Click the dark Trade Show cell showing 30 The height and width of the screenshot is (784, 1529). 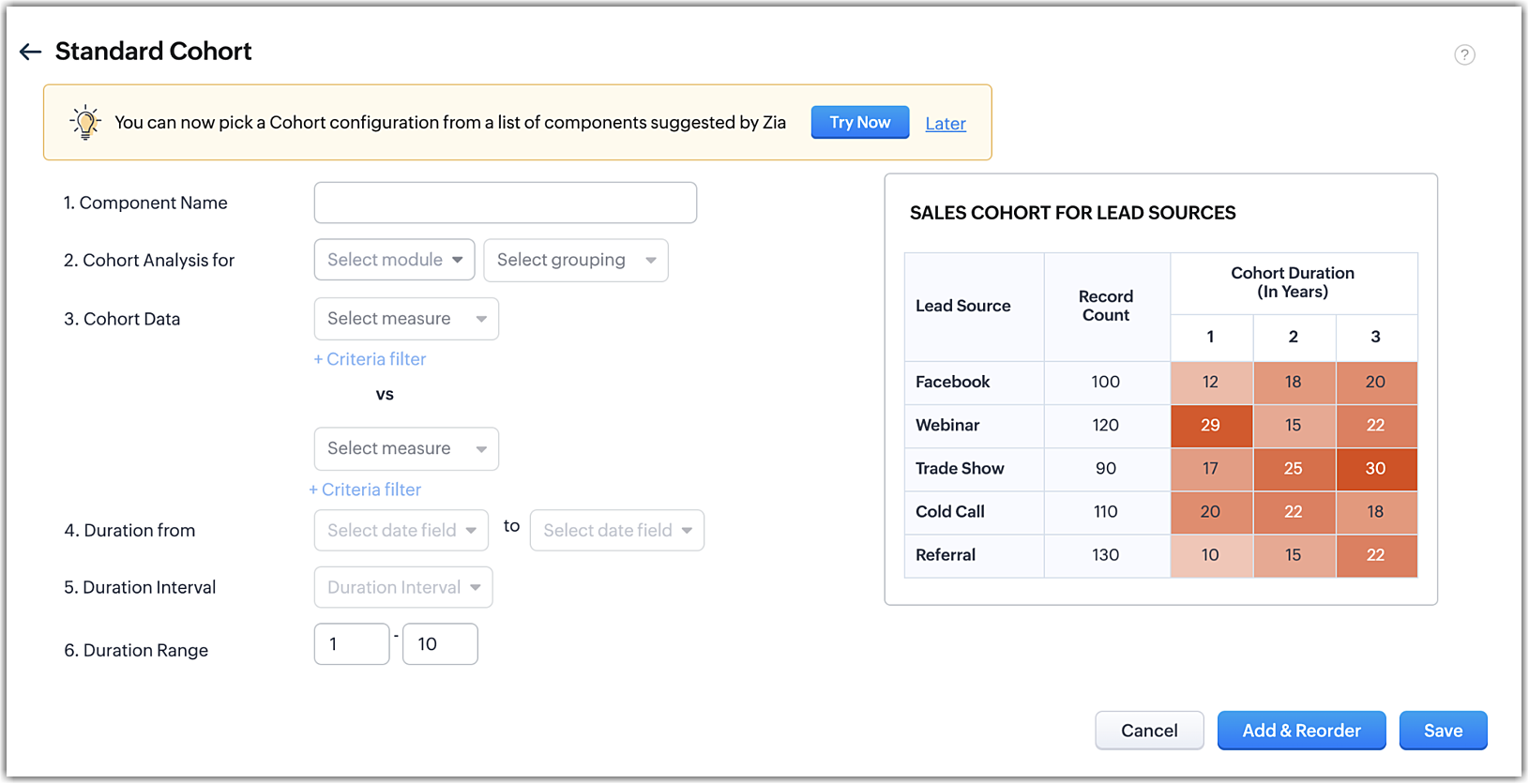click(x=1375, y=469)
